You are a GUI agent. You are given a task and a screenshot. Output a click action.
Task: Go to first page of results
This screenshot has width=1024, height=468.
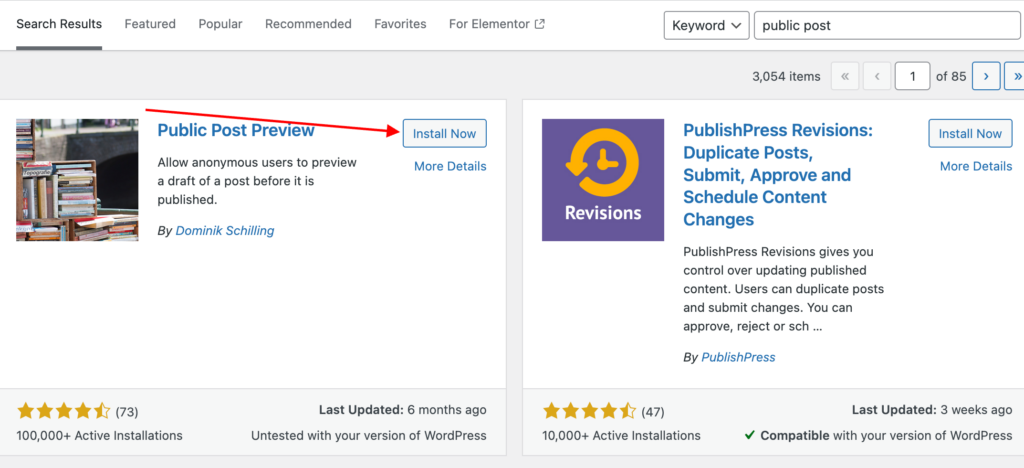pos(845,76)
